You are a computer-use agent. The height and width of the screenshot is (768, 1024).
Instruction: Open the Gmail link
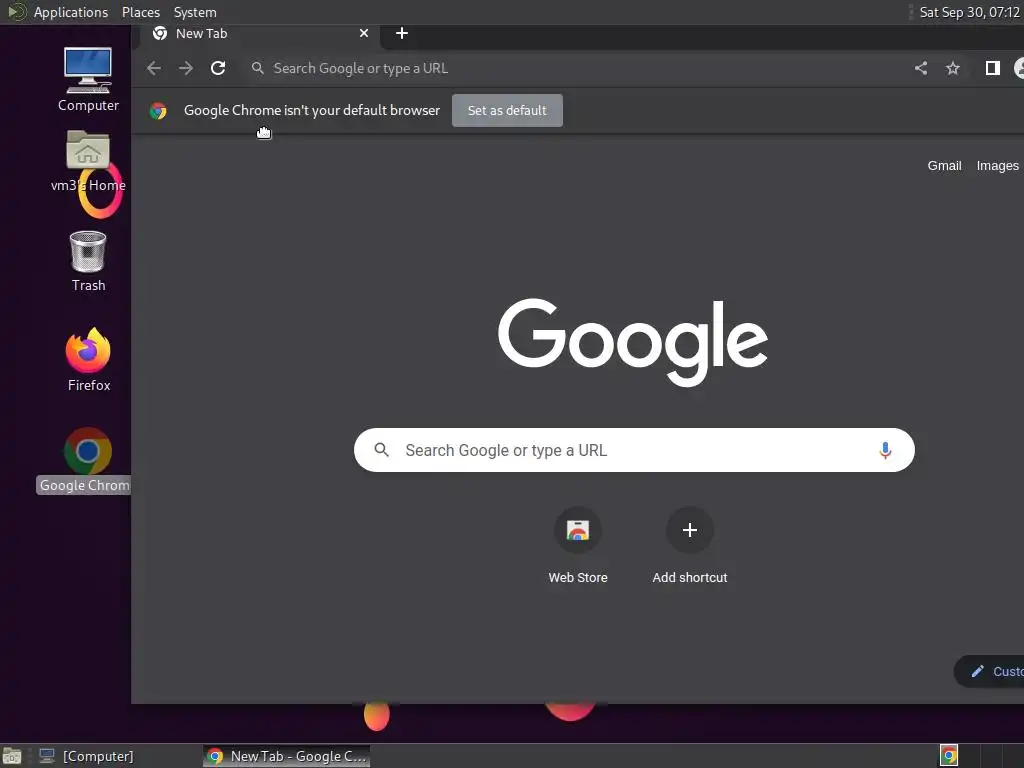point(944,166)
